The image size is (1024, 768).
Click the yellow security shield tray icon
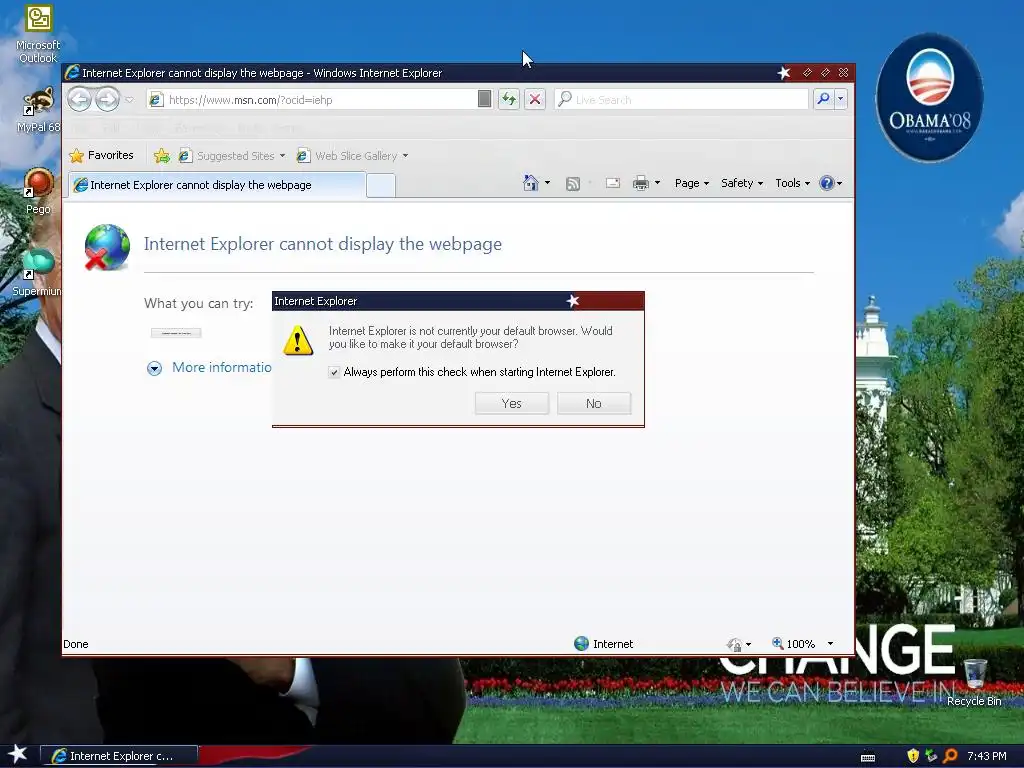pyautogui.click(x=913, y=756)
